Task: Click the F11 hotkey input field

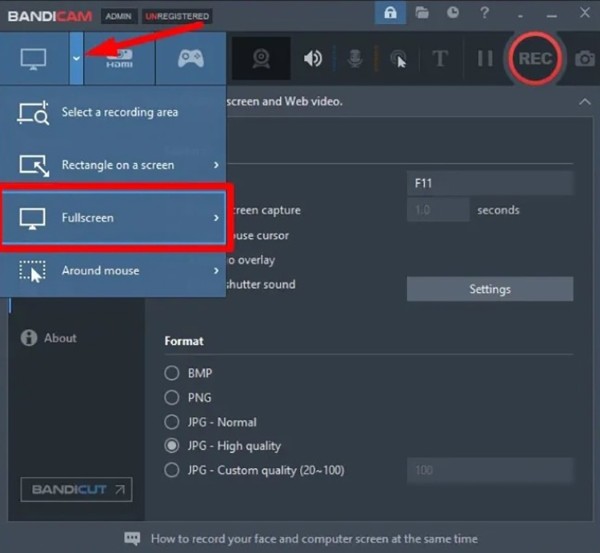Action: point(489,184)
